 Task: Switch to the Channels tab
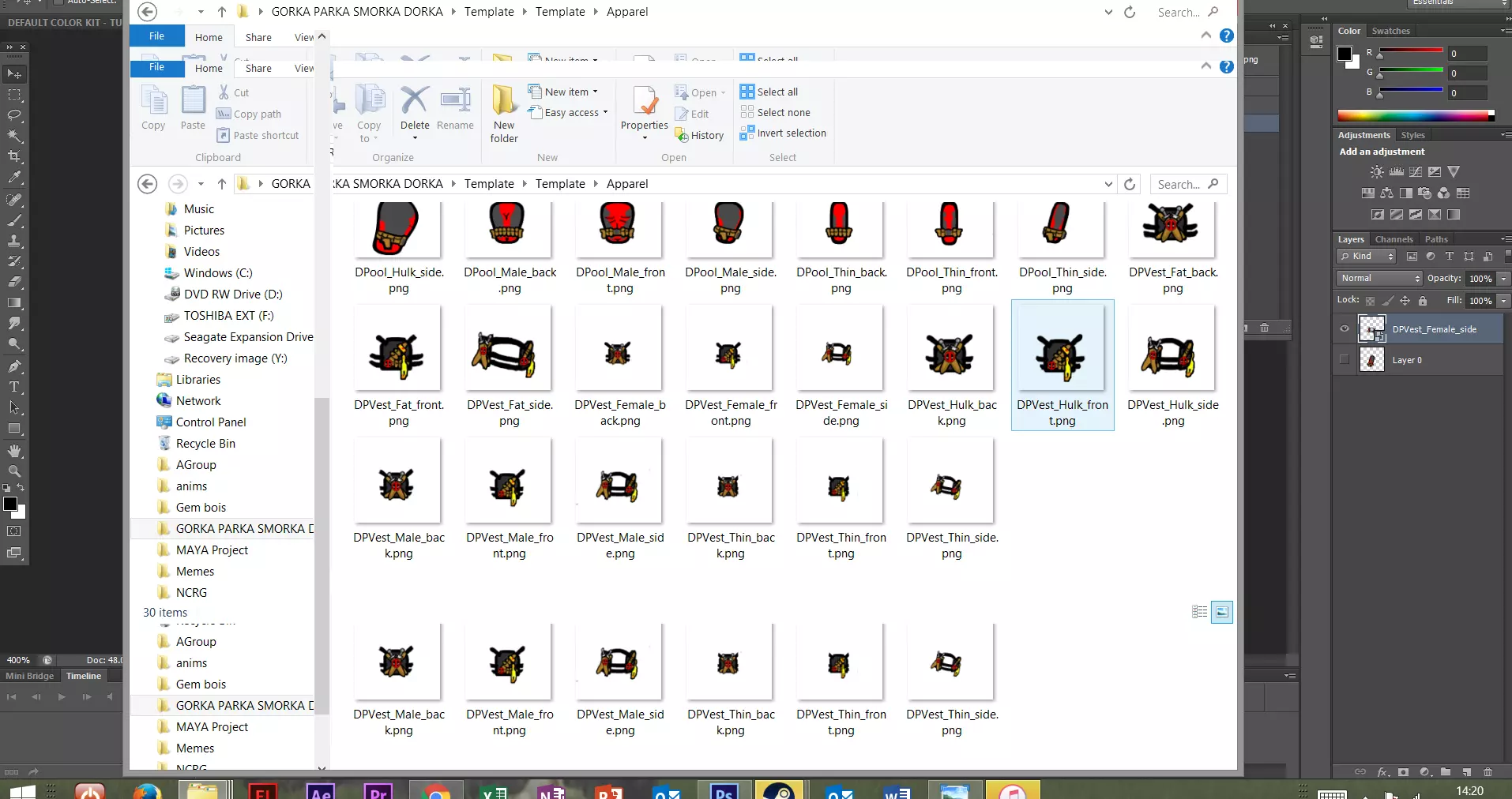point(1394,239)
